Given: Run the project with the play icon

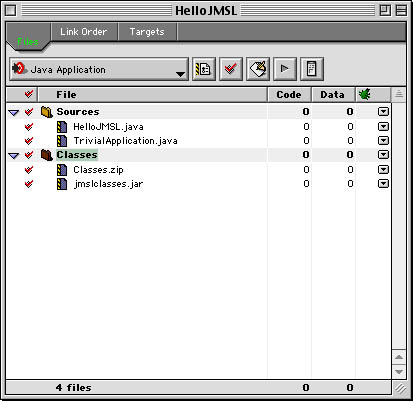Looking at the screenshot, I should [285, 69].
